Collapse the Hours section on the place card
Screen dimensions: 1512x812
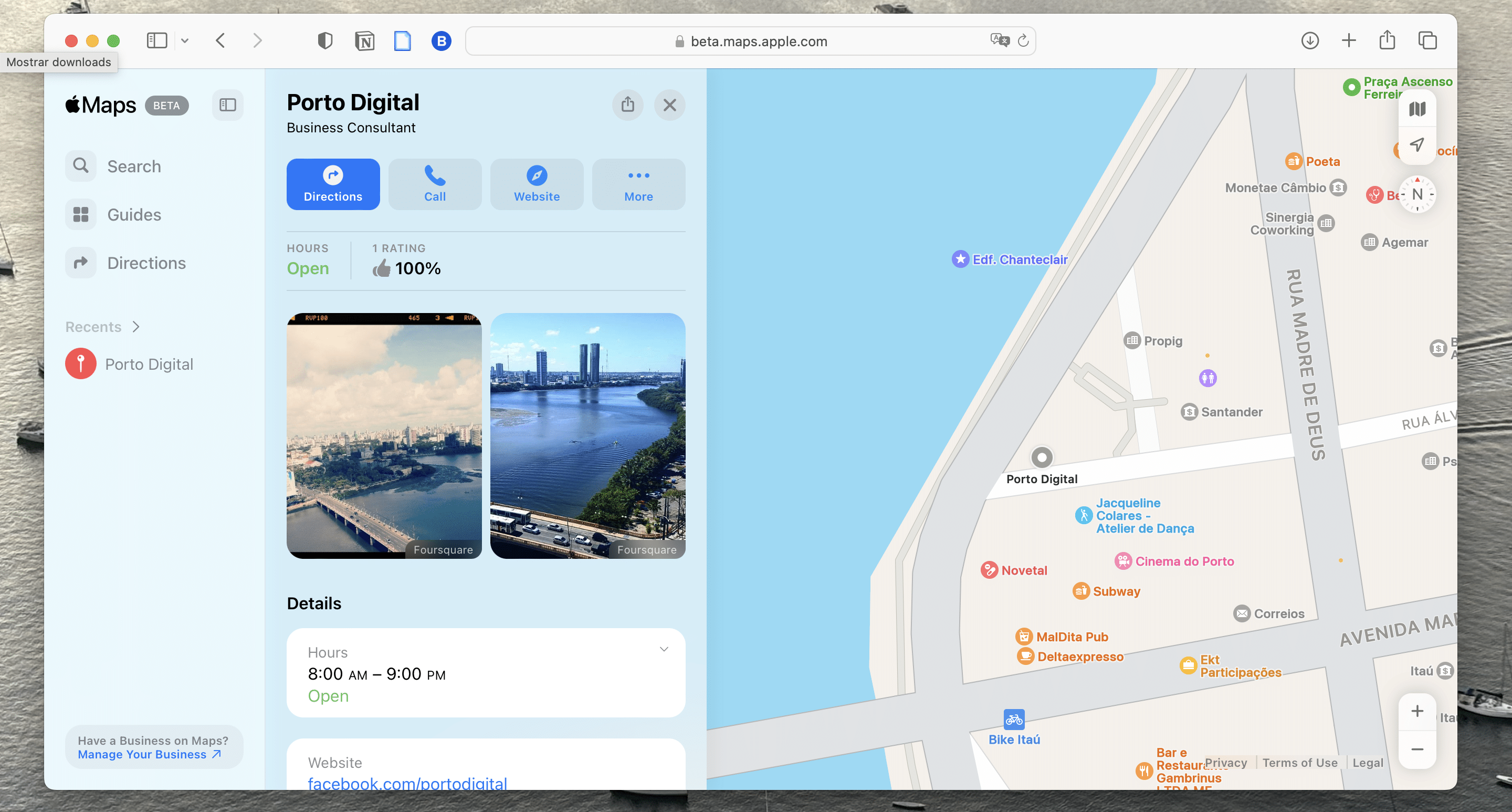[664, 649]
